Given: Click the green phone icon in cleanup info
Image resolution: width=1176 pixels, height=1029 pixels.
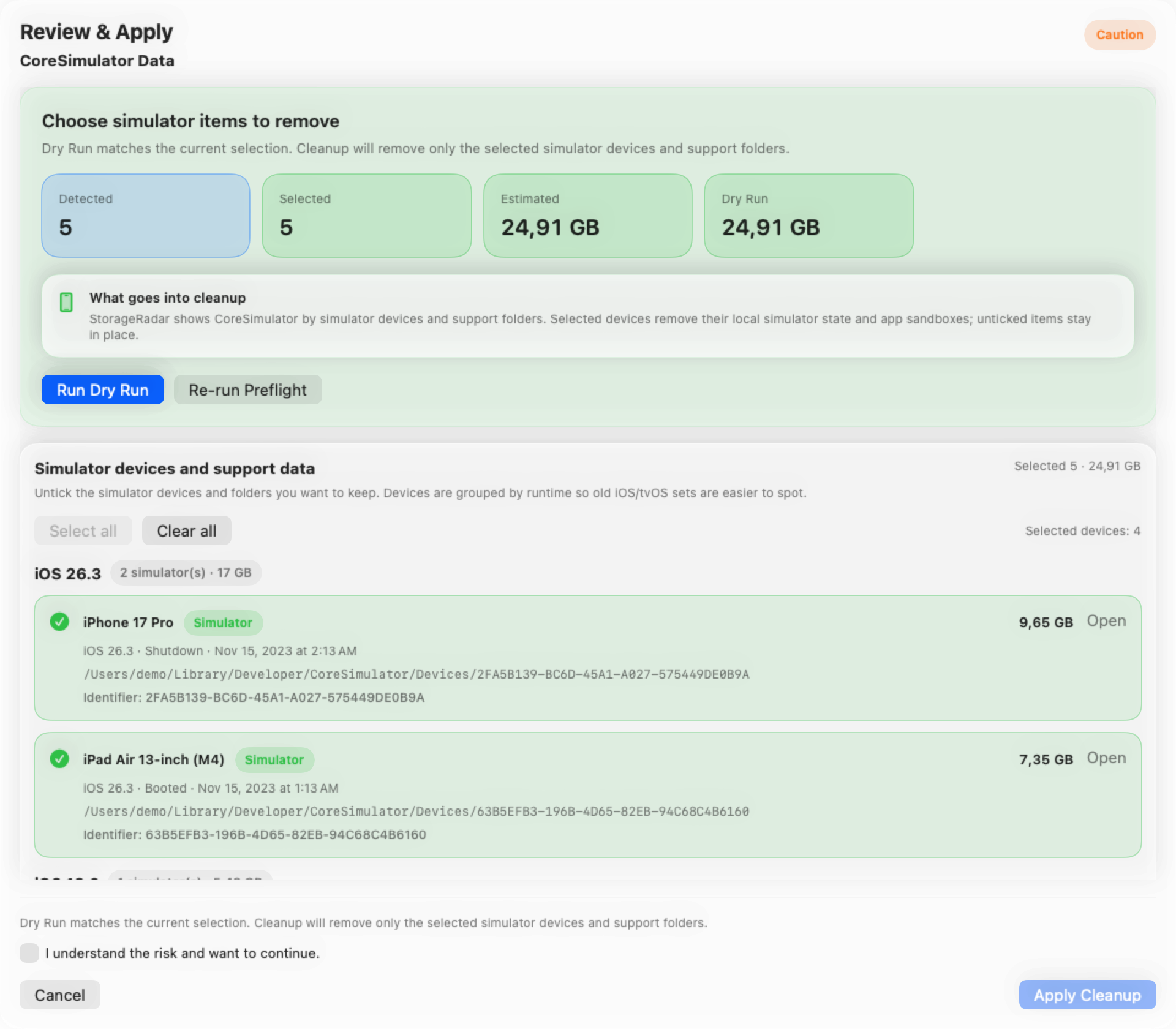Looking at the screenshot, I should click(x=66, y=302).
